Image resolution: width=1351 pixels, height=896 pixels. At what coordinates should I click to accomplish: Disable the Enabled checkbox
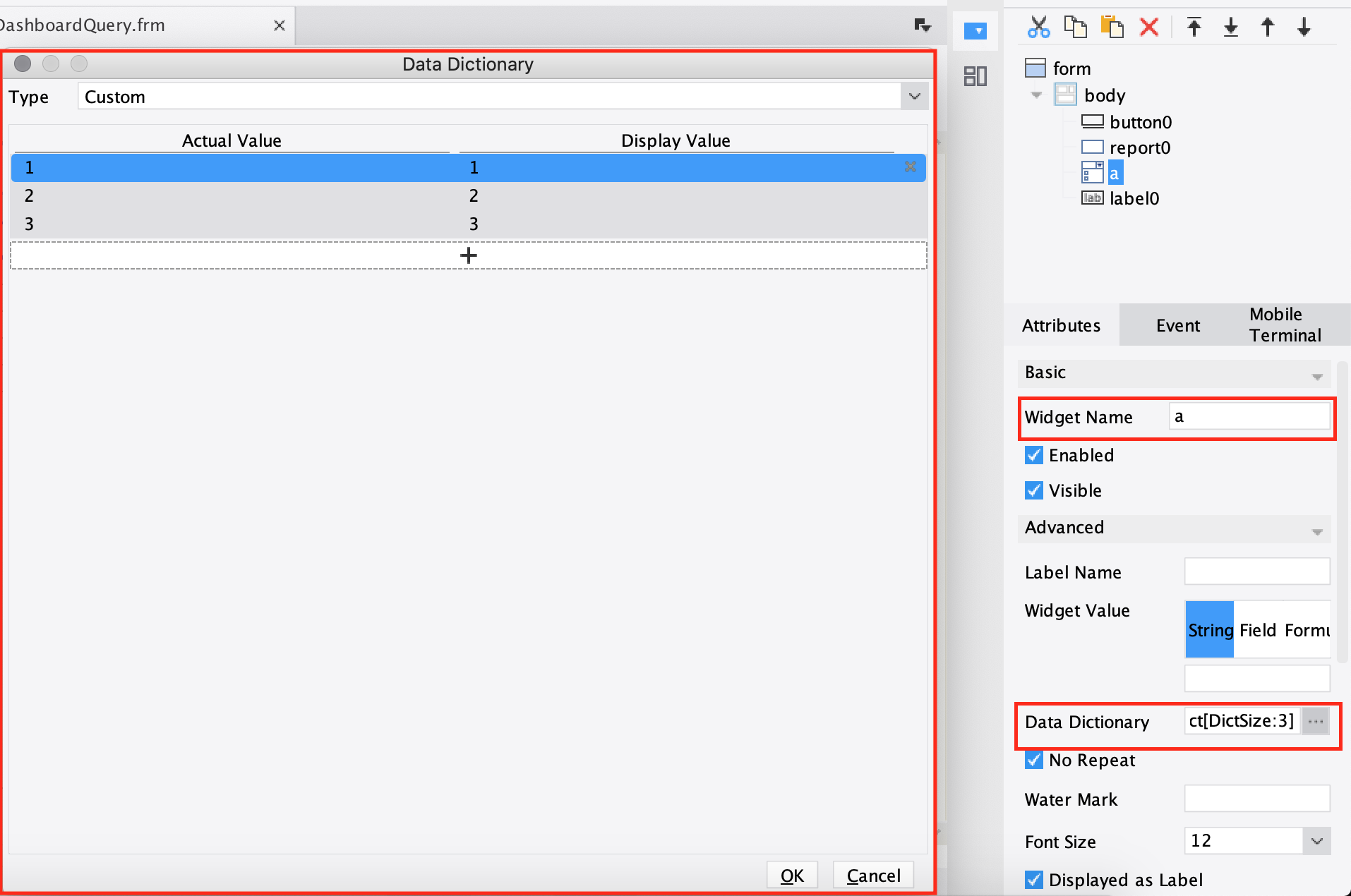(1034, 455)
